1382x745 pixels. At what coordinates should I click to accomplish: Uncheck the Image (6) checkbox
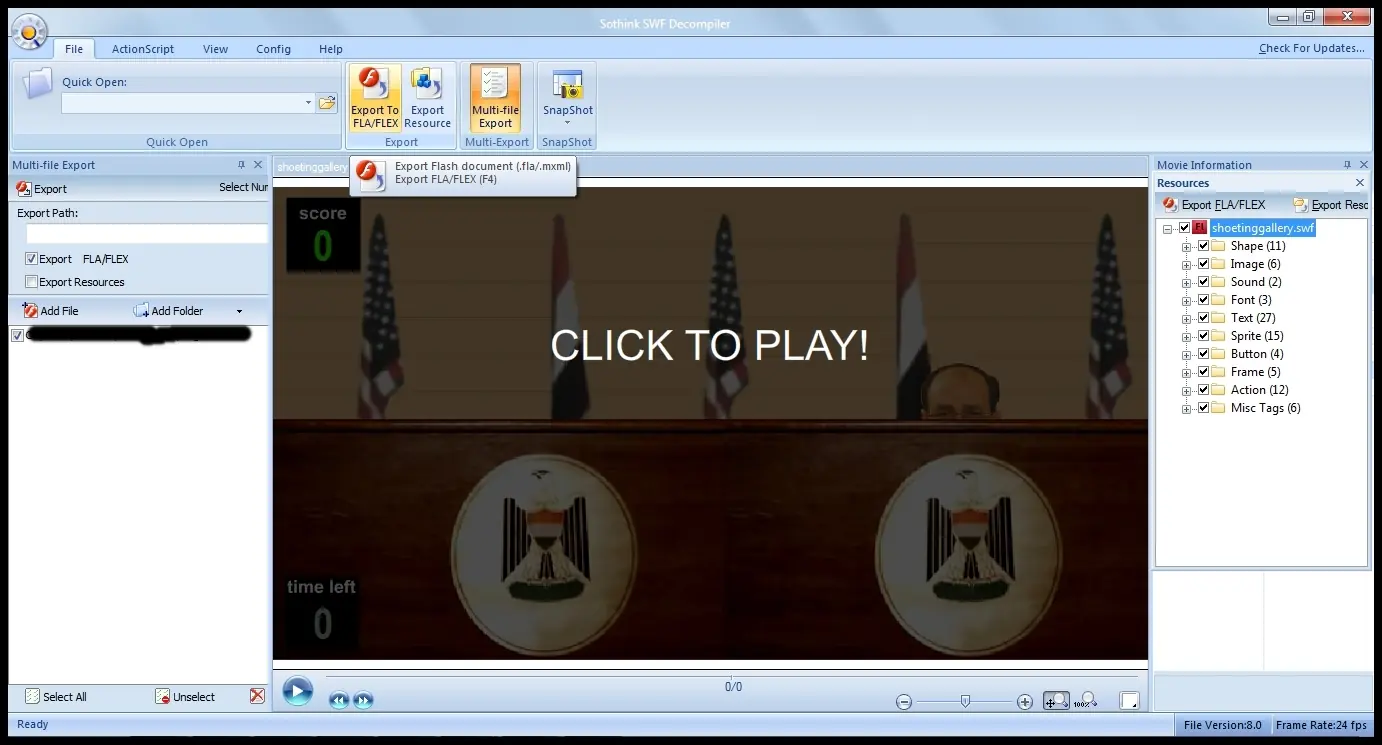click(1203, 264)
